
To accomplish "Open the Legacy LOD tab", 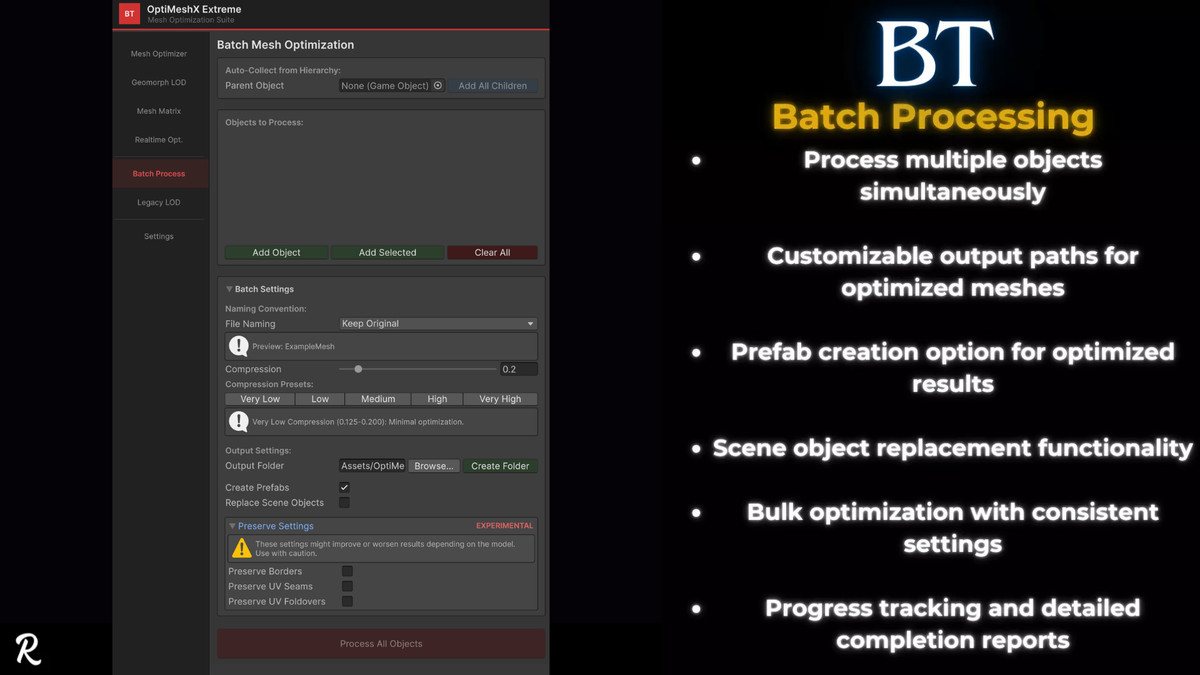I will pyautogui.click(x=159, y=202).
